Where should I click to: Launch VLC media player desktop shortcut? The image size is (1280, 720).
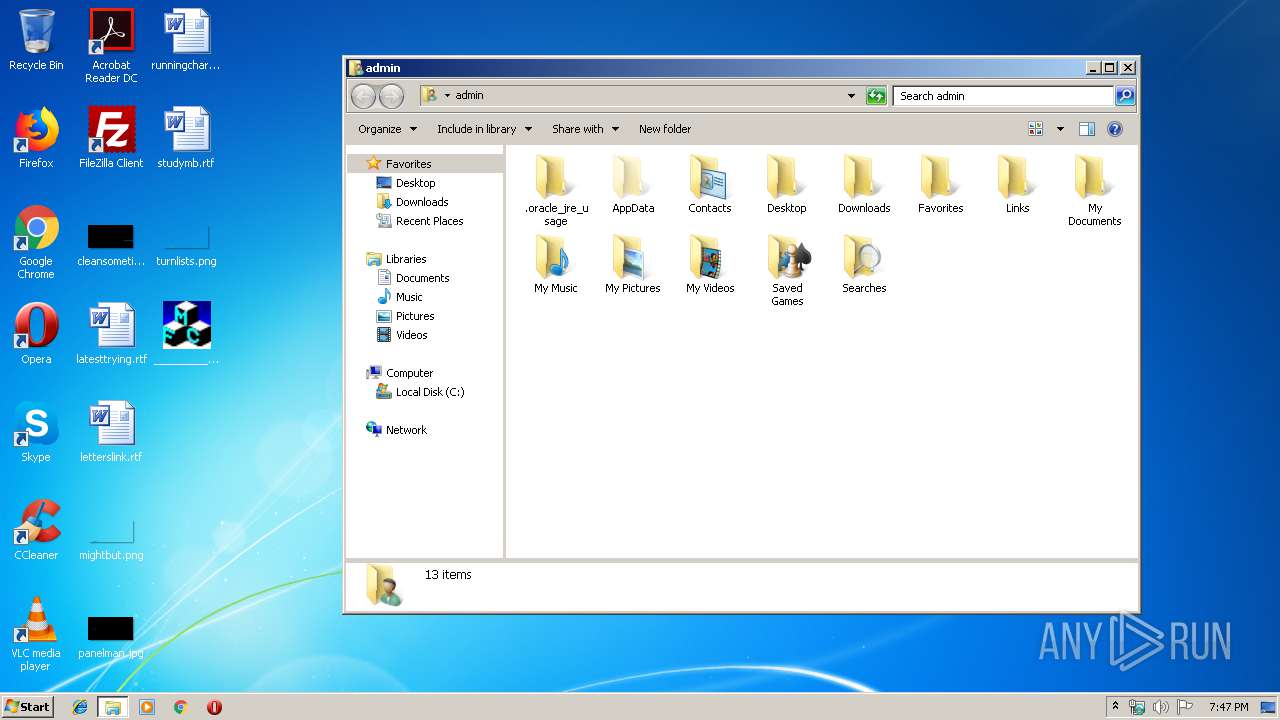[36, 635]
